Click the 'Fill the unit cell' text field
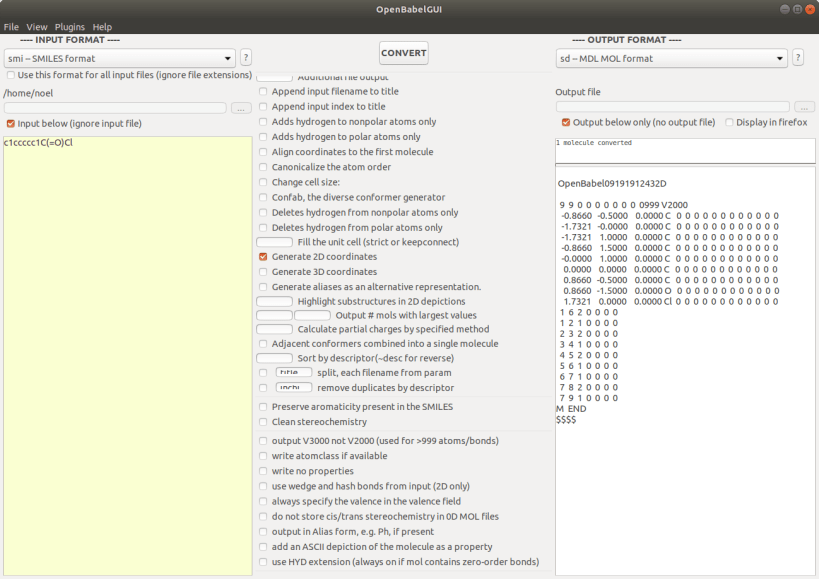The width and height of the screenshot is (819, 579). pyautogui.click(x=274, y=242)
